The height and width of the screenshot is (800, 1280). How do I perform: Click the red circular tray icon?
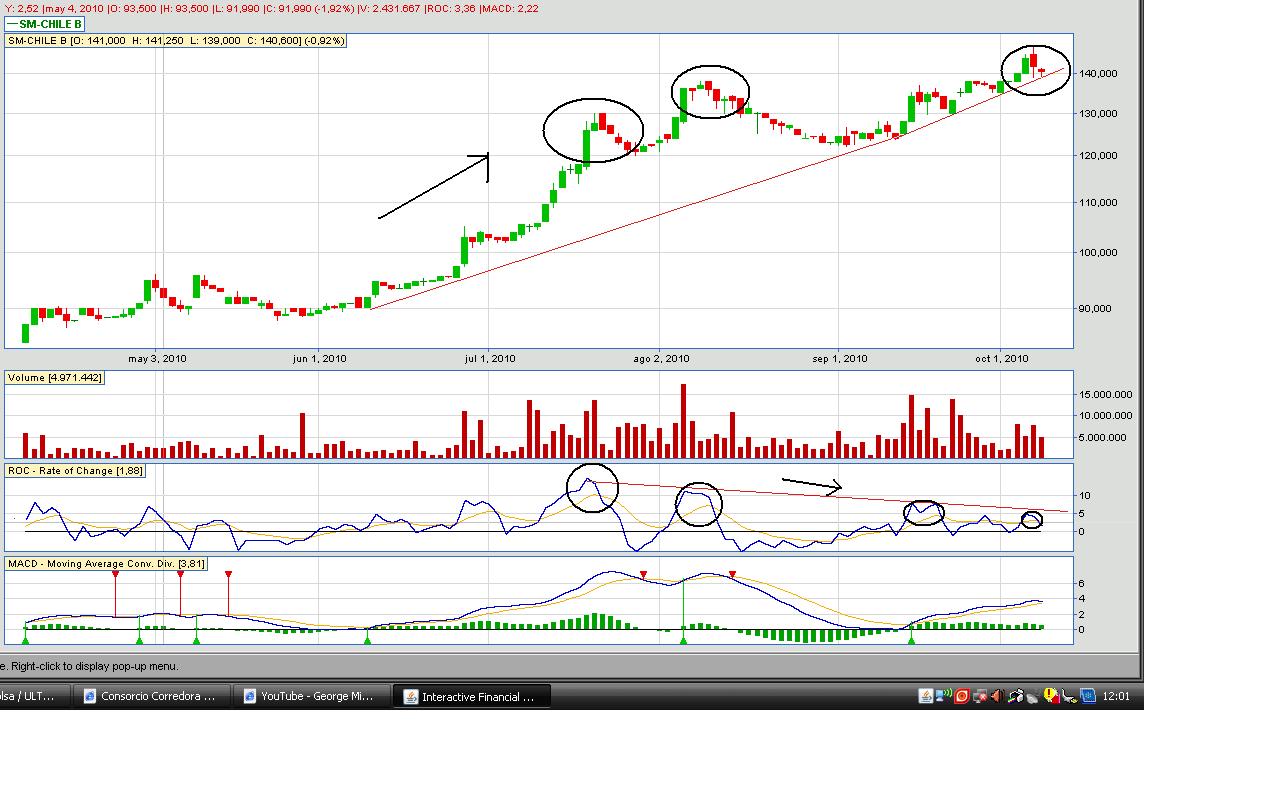[x=962, y=696]
